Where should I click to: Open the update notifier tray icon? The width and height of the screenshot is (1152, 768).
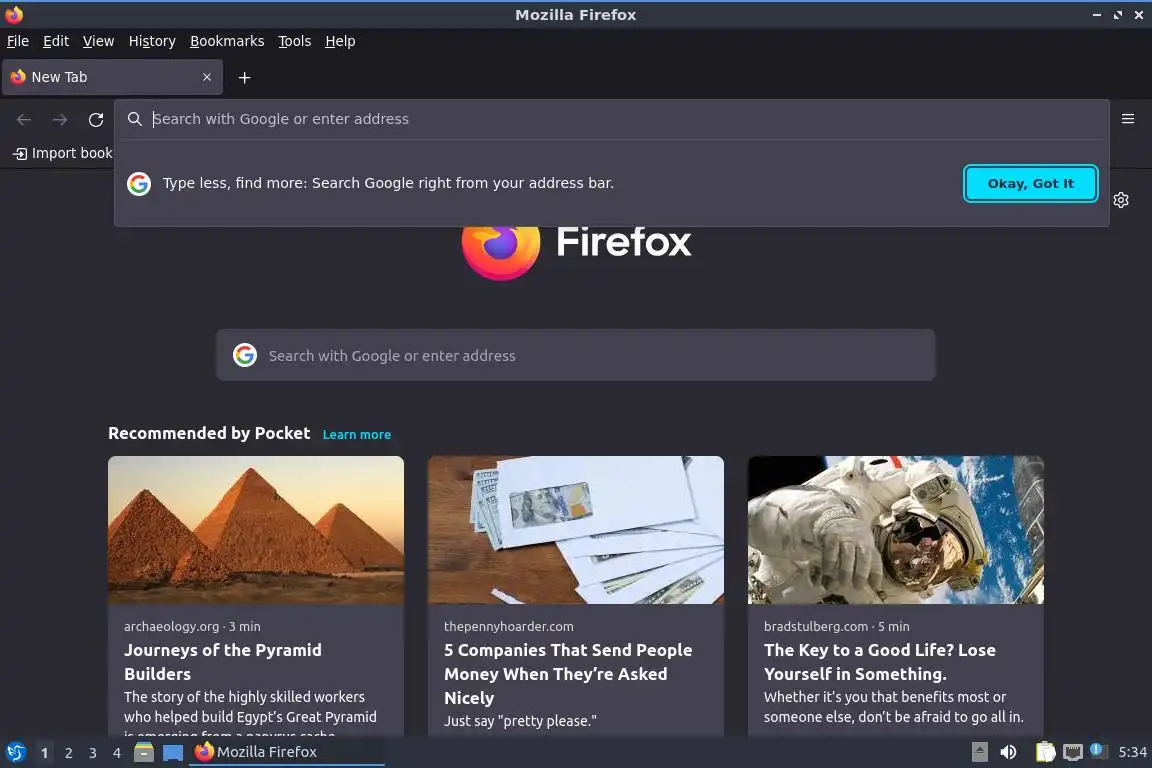(1098, 750)
